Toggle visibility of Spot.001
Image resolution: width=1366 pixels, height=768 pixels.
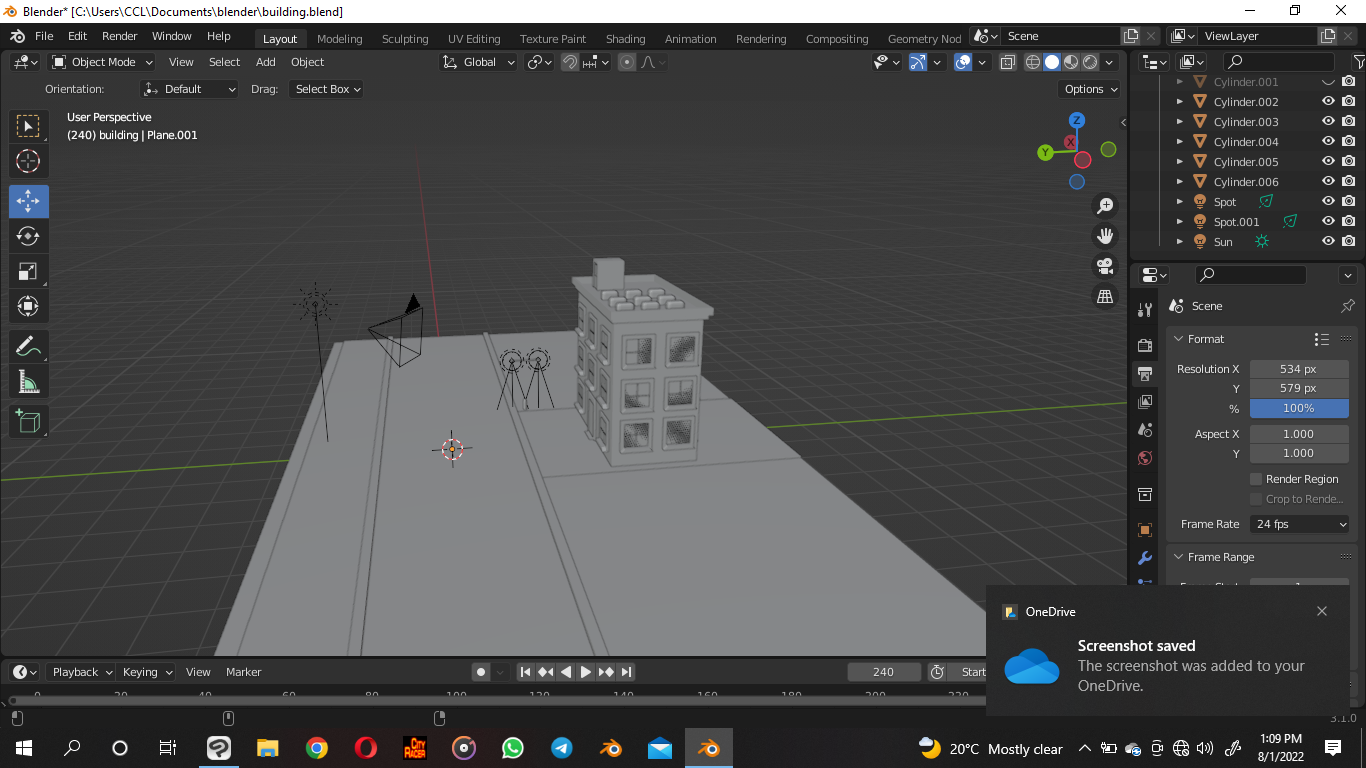pyautogui.click(x=1328, y=221)
